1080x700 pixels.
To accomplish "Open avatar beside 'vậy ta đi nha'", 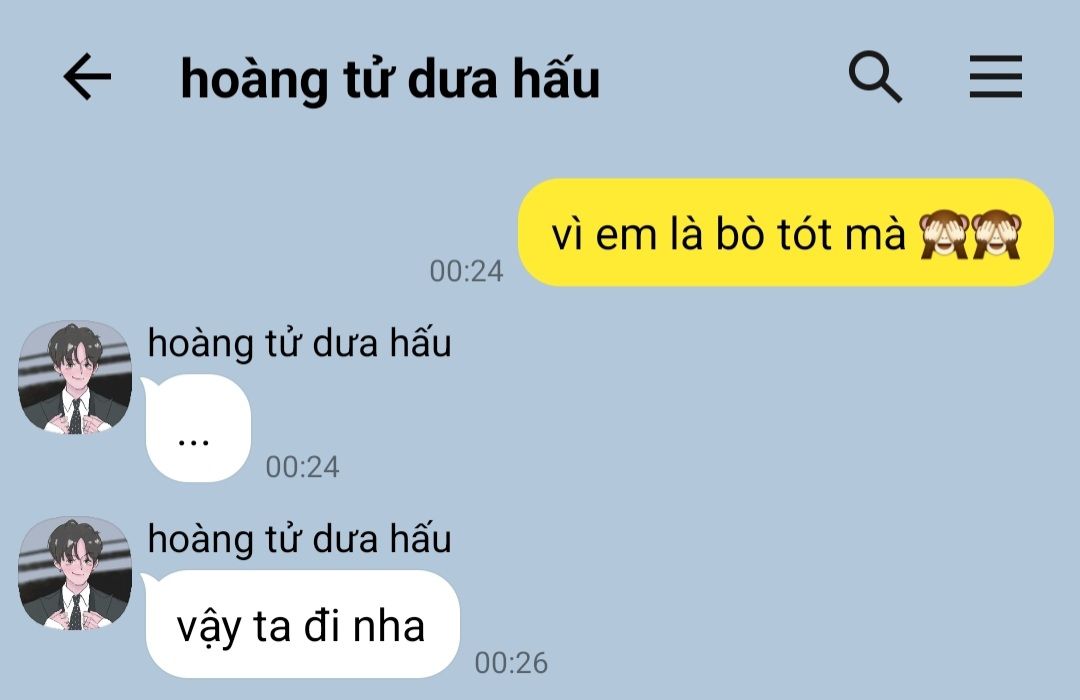I will (x=75, y=573).
